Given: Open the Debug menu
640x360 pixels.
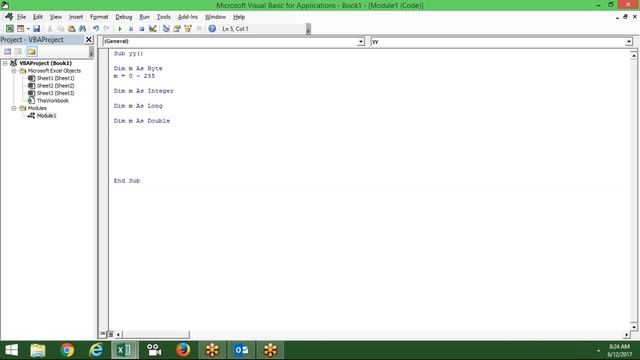Looking at the screenshot, I should (x=124, y=17).
